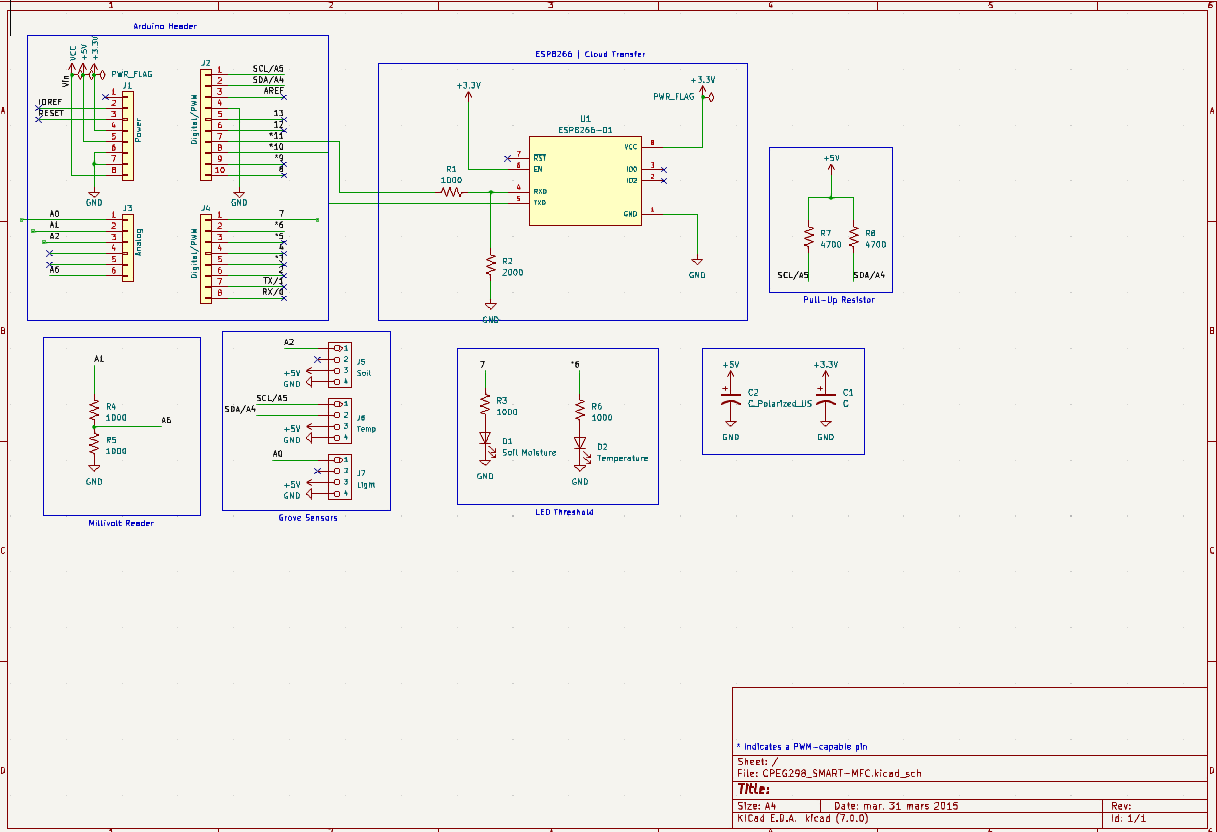This screenshot has height=832, width=1217.
Task: Select the U1 ESP8266-01 chip symbol
Action: [585, 181]
